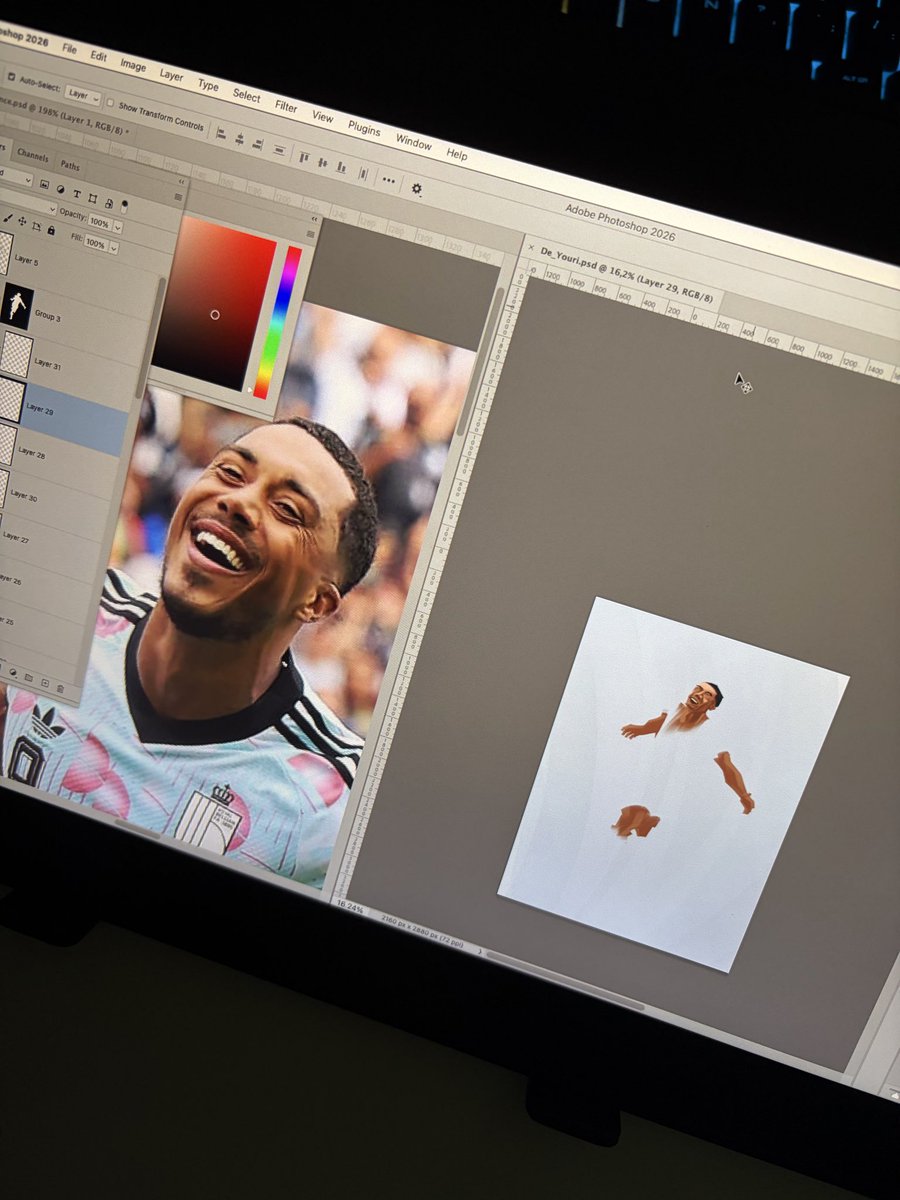Delete layer with the trash icon
This screenshot has height=1200, width=900.
pyautogui.click(x=60, y=688)
